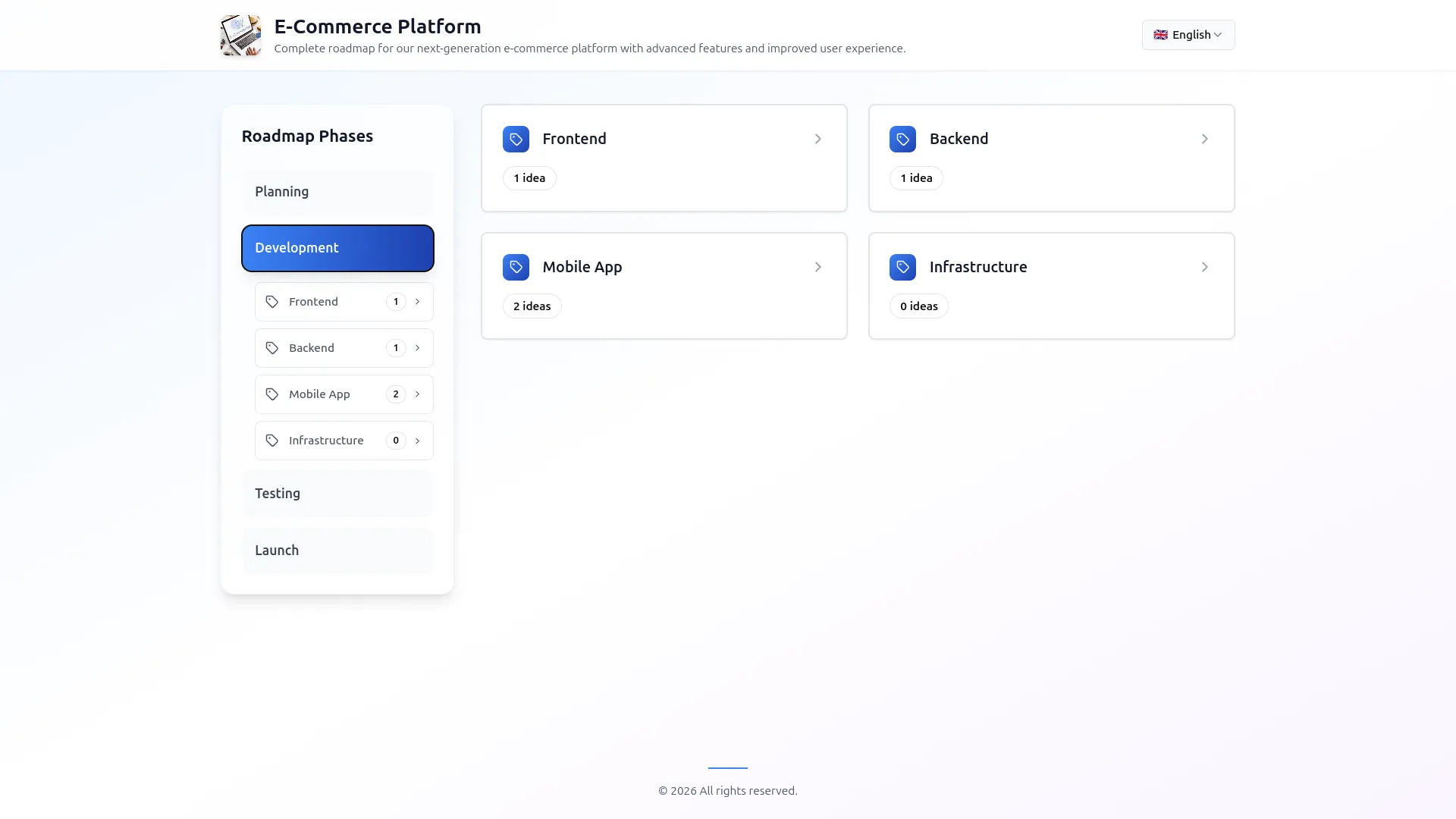Click the Development phase button
1456x819 pixels.
click(337, 247)
